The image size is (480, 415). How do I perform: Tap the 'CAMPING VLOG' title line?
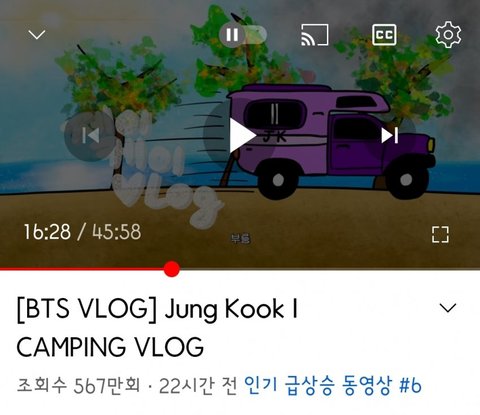click(x=110, y=347)
